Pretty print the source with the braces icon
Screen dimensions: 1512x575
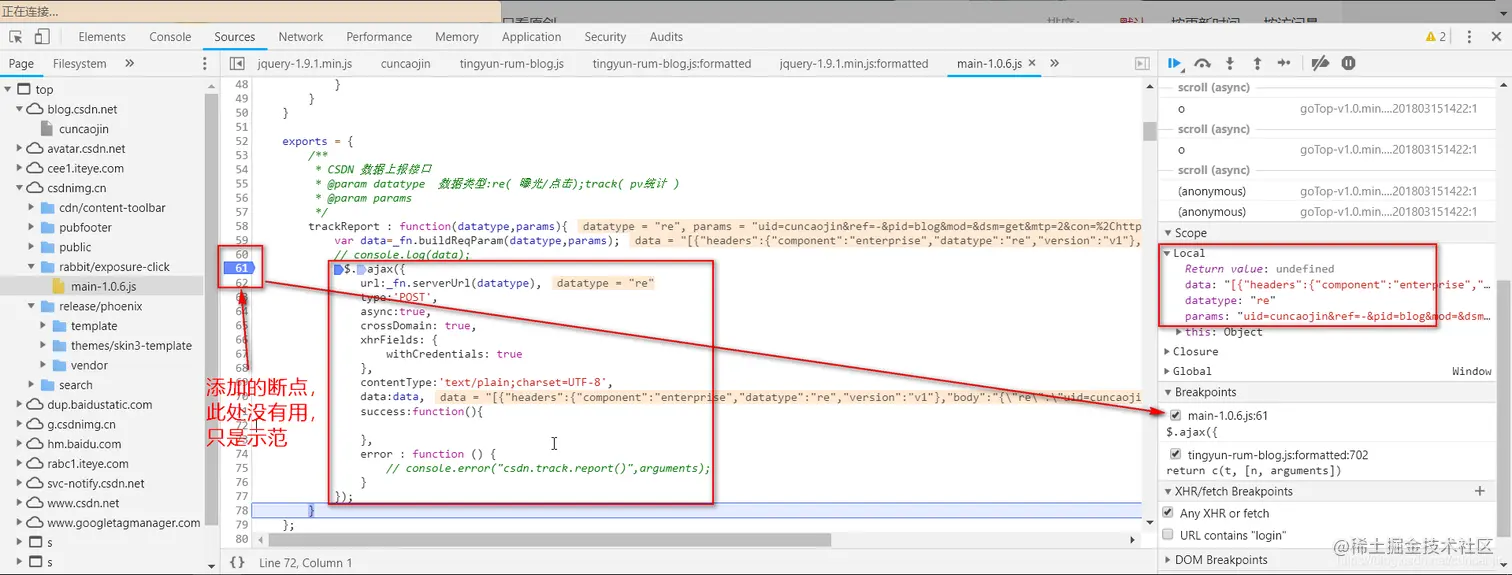[237, 563]
